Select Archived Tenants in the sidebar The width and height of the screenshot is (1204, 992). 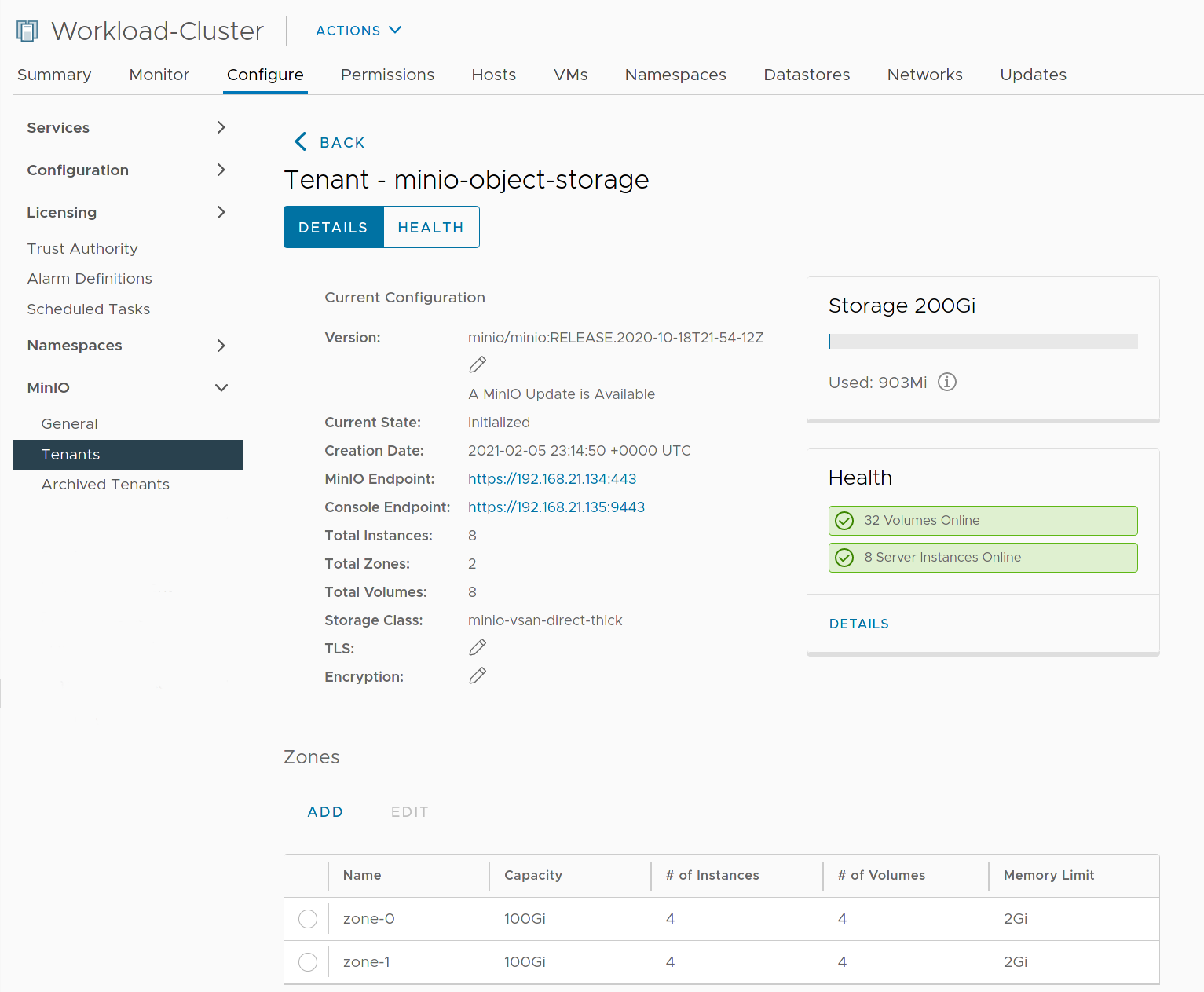105,485
